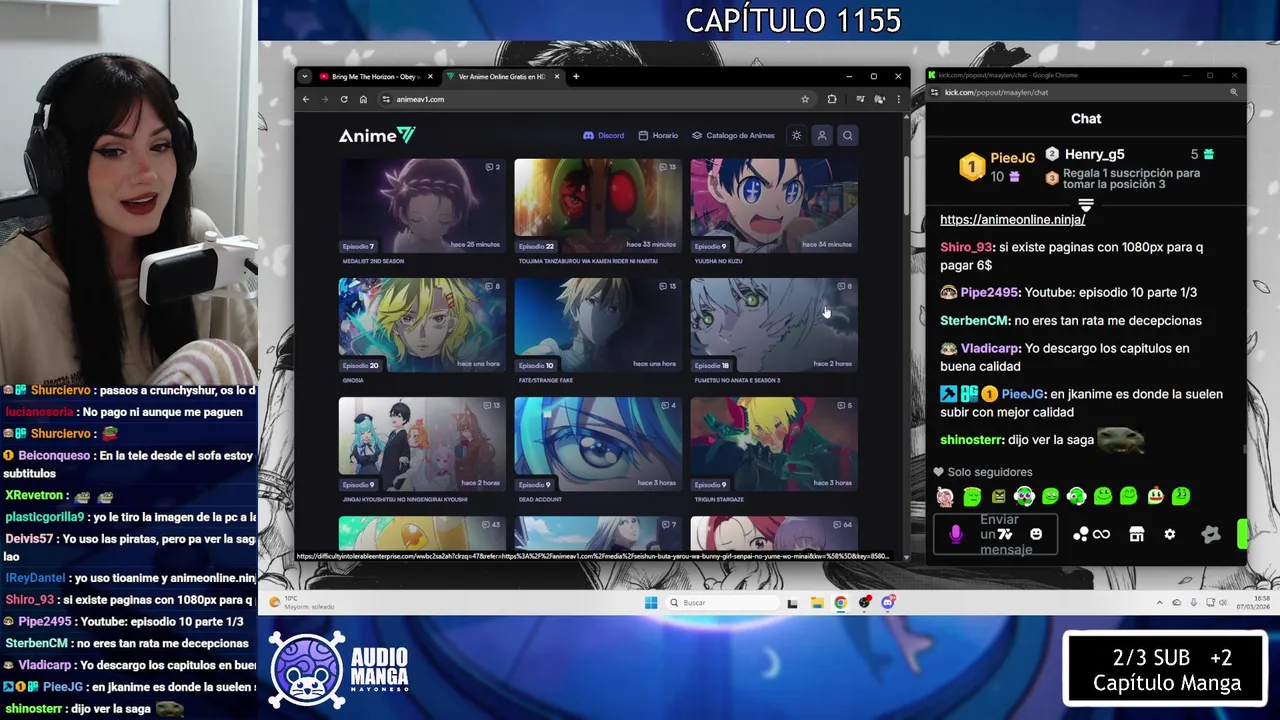Click Shiro_93 username in Kick chat
The width and height of the screenshot is (1280, 720).
tap(966, 247)
